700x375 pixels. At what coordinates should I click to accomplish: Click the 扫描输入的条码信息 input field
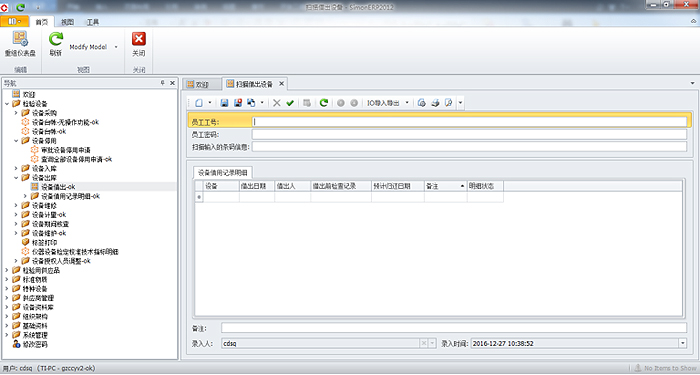(x=470, y=146)
